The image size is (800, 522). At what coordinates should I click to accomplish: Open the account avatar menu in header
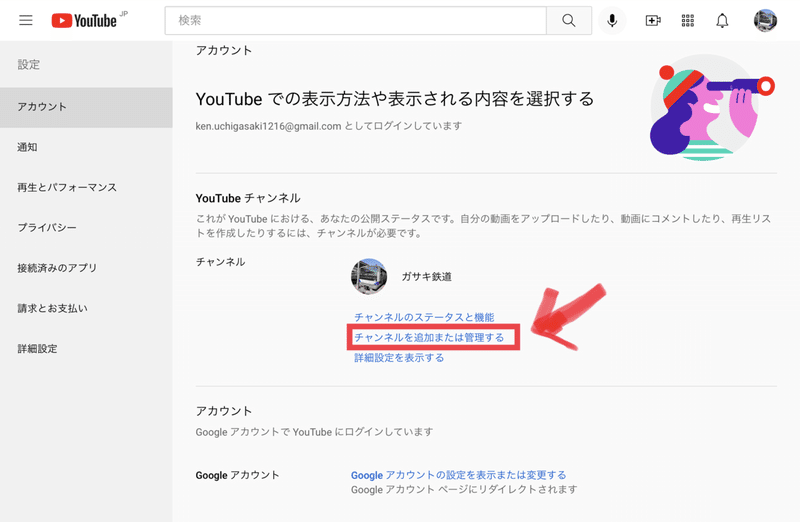point(765,20)
